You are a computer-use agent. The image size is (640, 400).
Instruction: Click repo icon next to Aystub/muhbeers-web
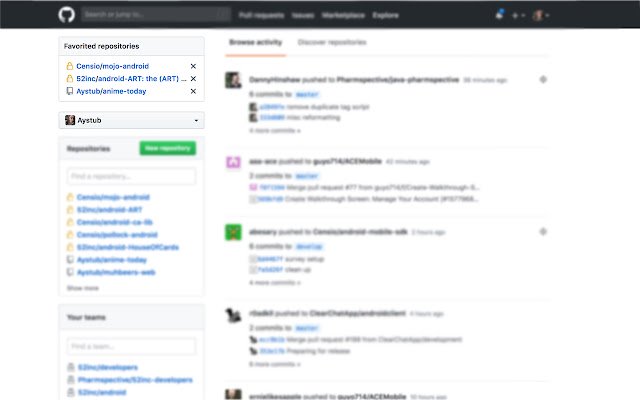pos(70,272)
